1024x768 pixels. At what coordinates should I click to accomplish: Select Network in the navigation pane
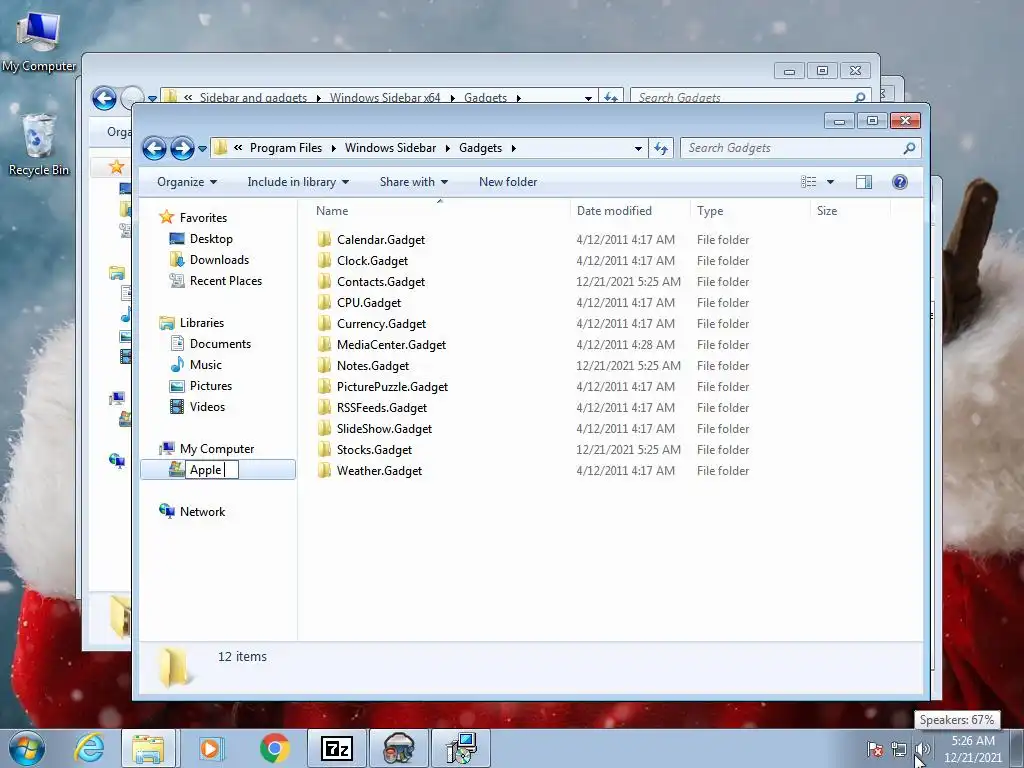coord(202,512)
